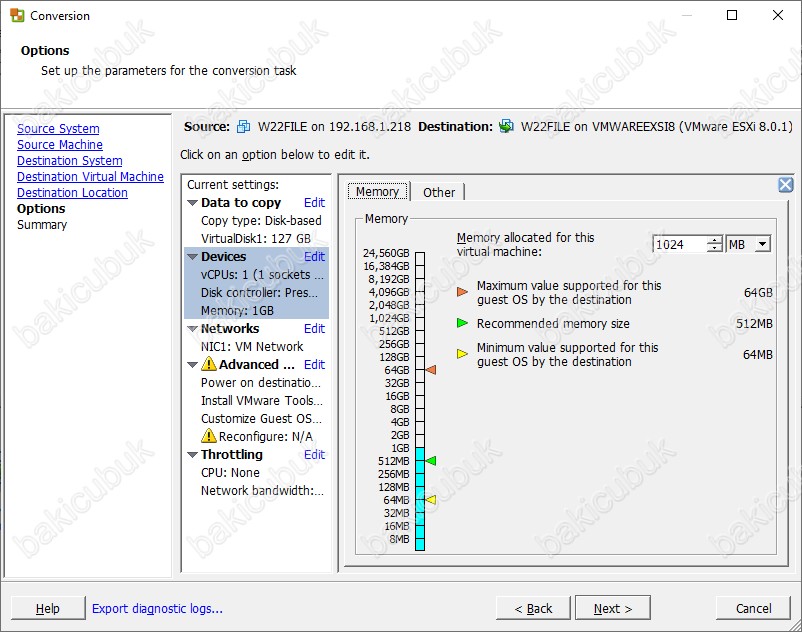This screenshot has height=632, width=802.
Task: Click the yellow minimum value legend arrow
Action: (x=462, y=354)
